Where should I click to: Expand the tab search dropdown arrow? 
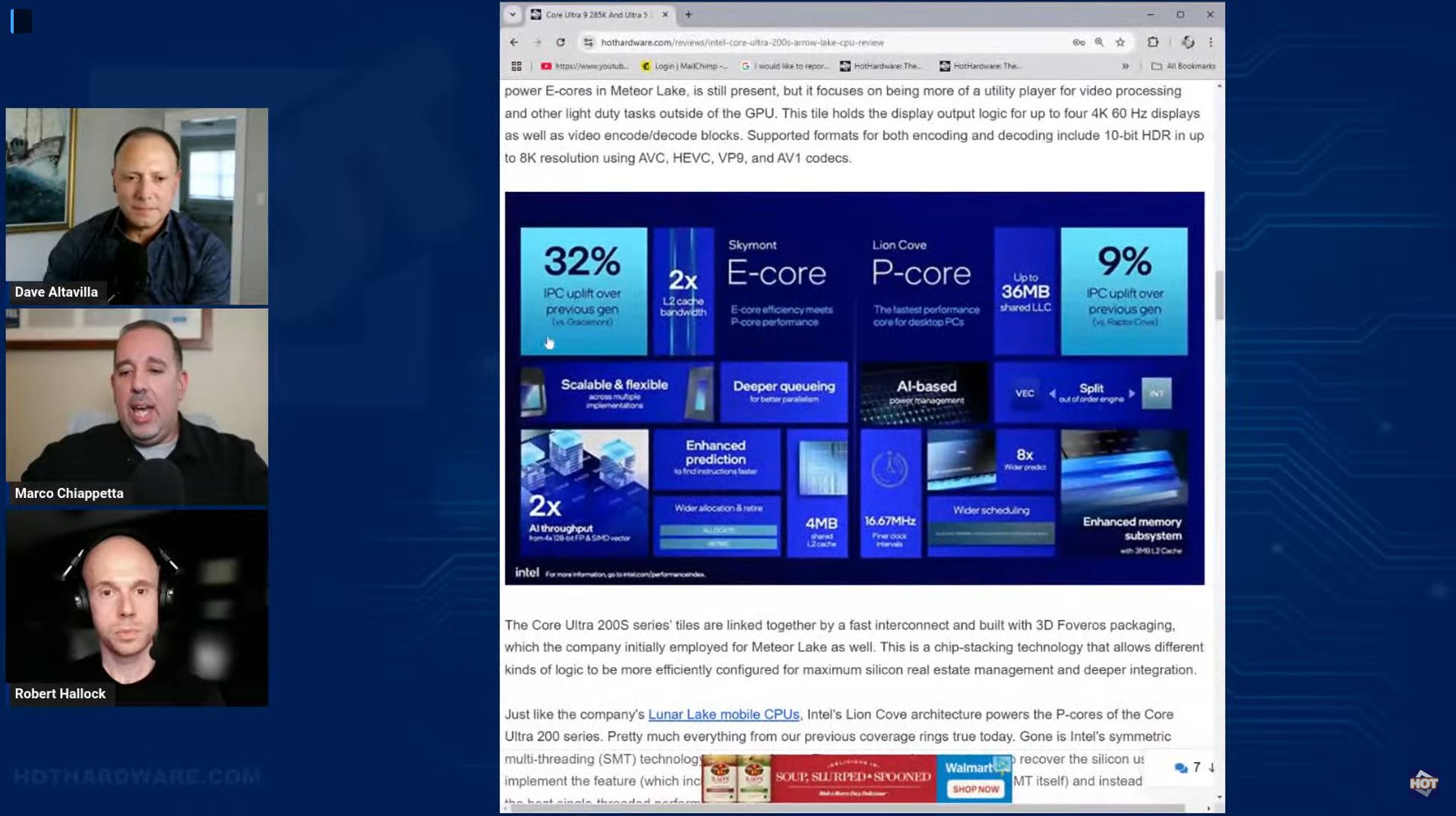(513, 14)
